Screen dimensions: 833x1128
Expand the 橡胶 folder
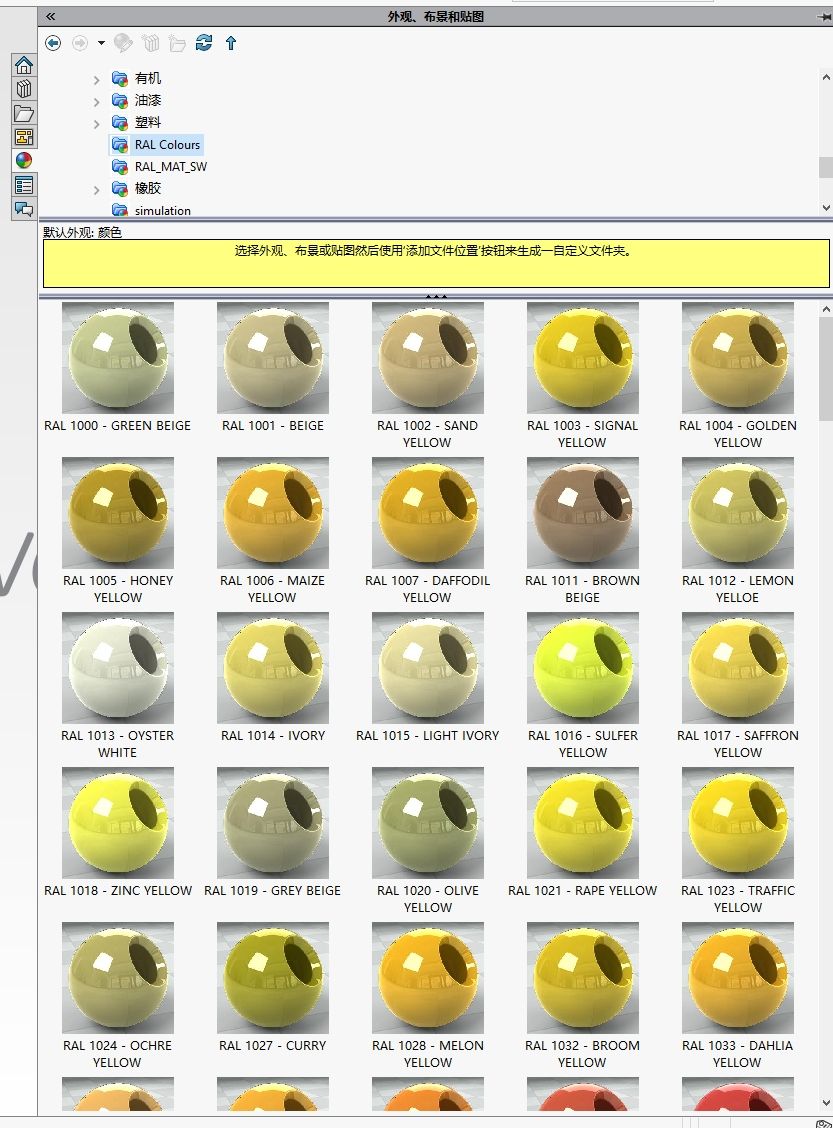(x=96, y=191)
